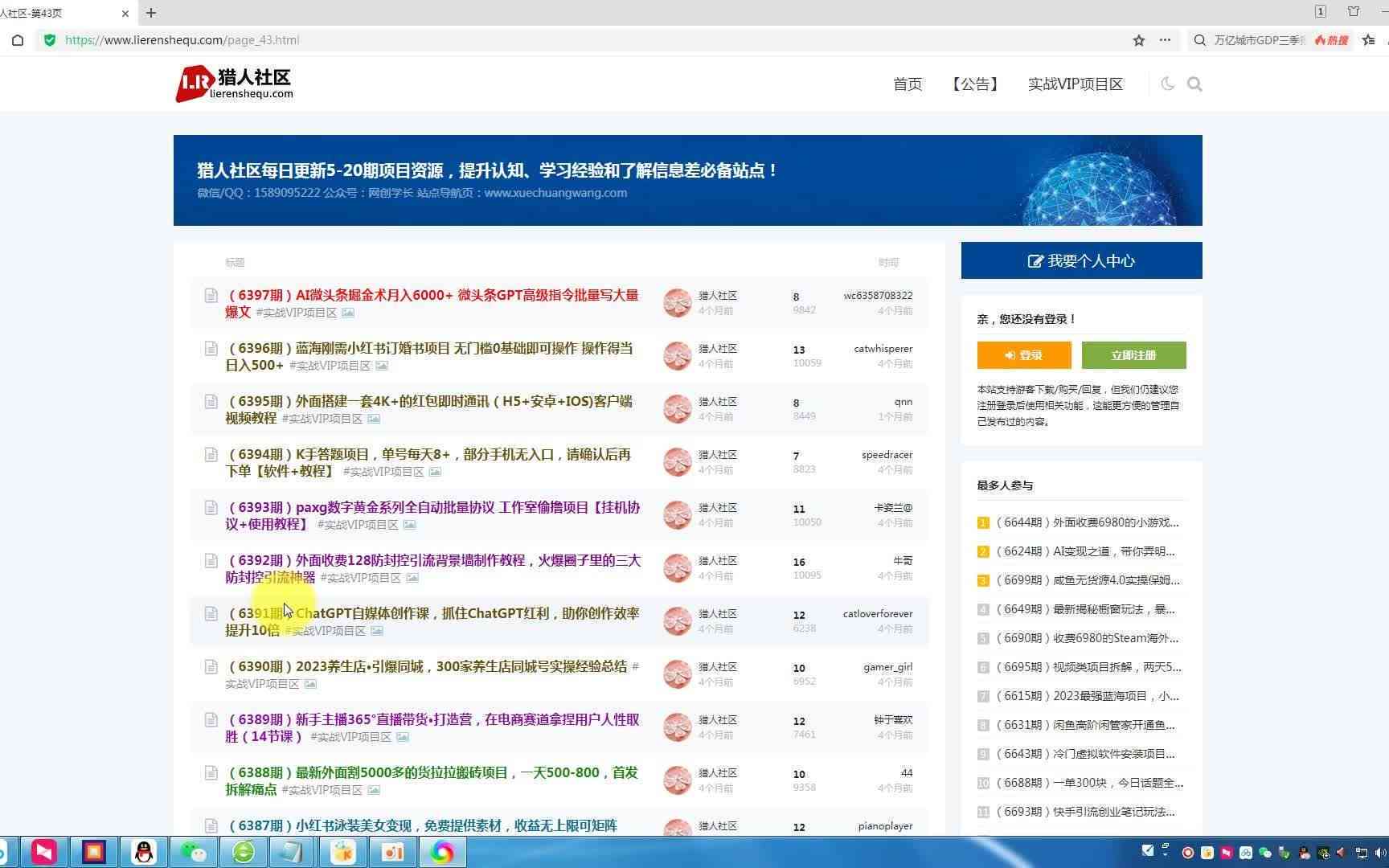Toggle the night mode moon icon
The image size is (1389, 868).
click(x=1167, y=84)
